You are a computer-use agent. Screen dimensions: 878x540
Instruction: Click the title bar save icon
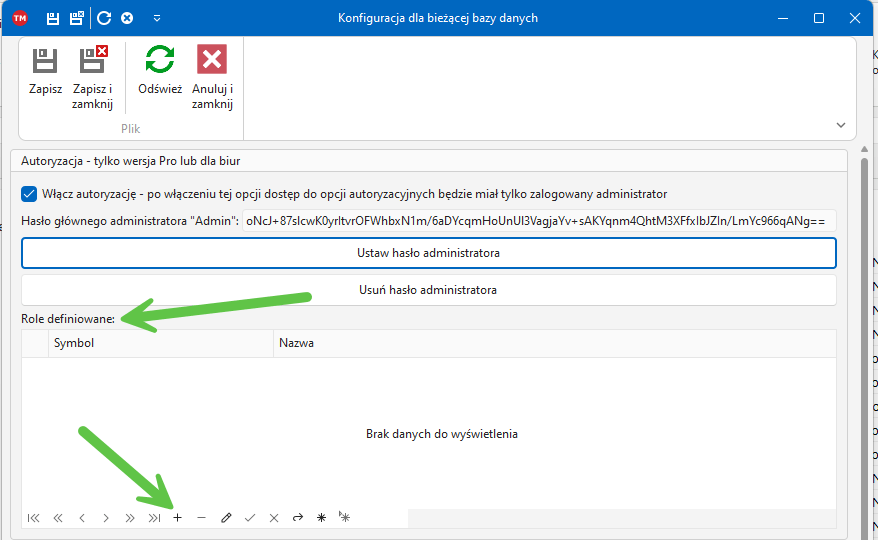pos(52,18)
